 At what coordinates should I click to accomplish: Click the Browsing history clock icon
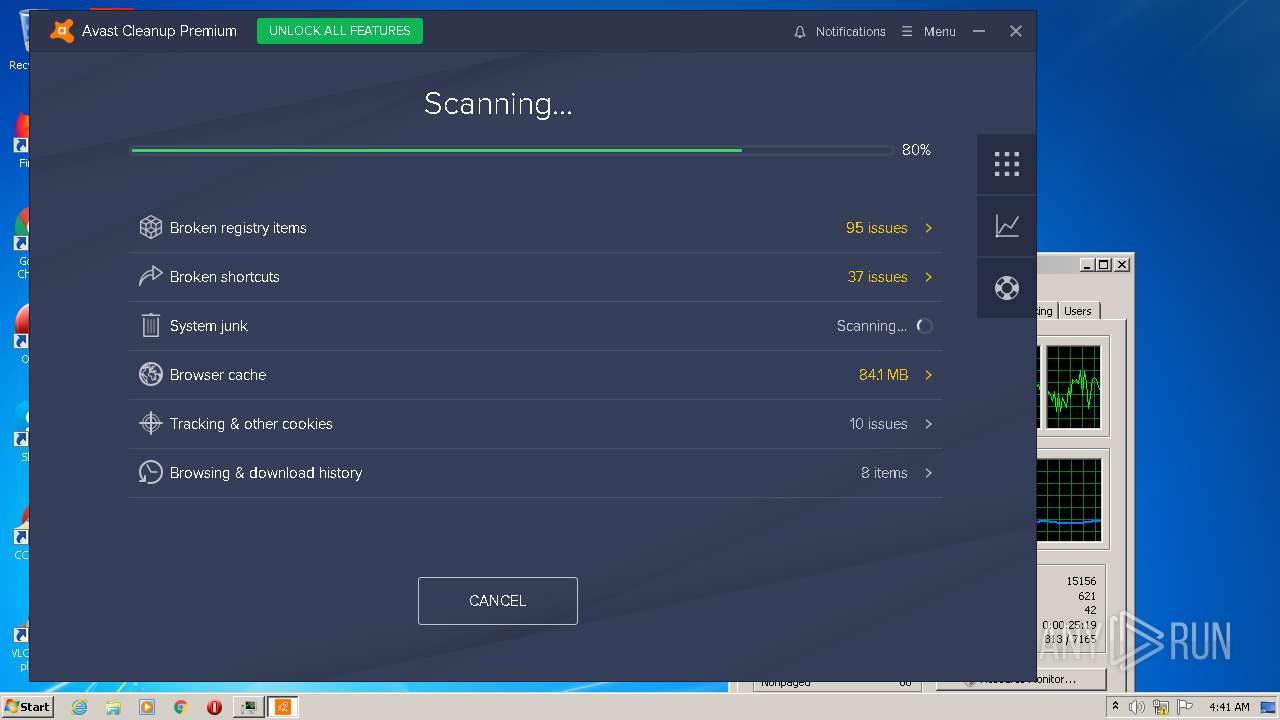point(150,473)
